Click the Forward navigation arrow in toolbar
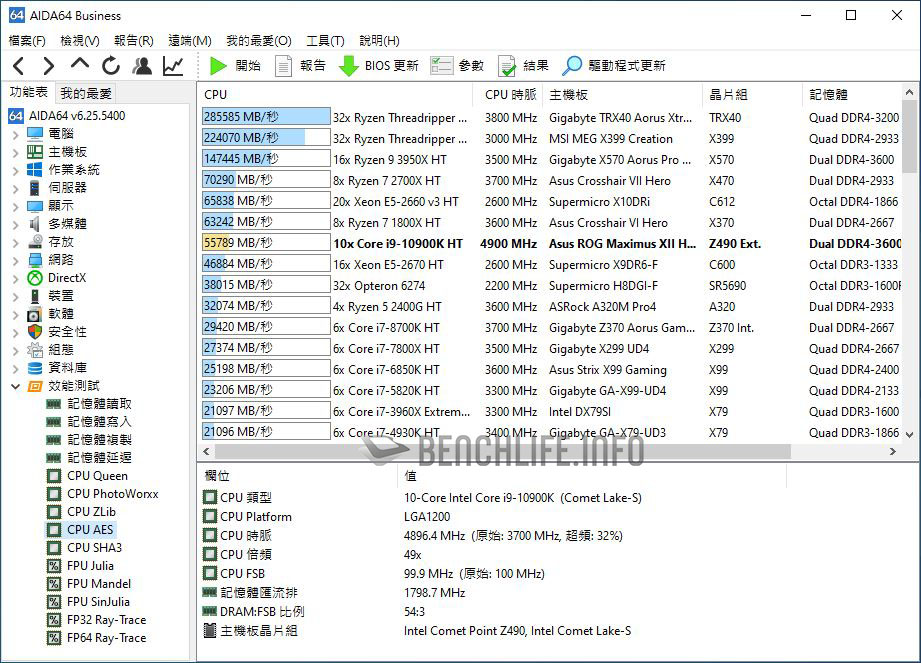 click(x=48, y=66)
